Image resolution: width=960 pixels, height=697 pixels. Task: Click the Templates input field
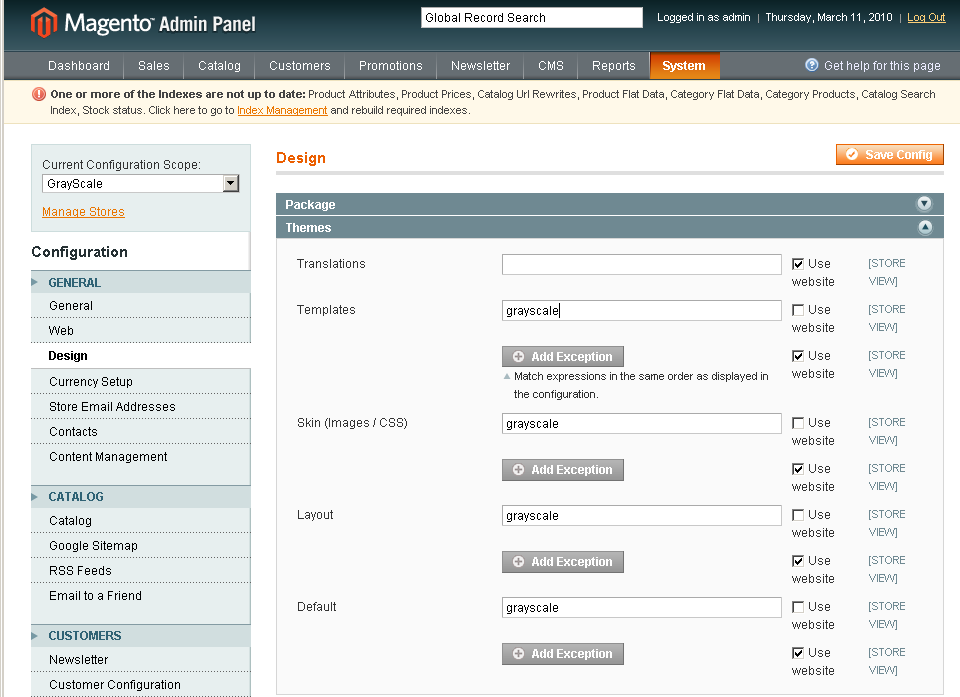pyautogui.click(x=642, y=311)
